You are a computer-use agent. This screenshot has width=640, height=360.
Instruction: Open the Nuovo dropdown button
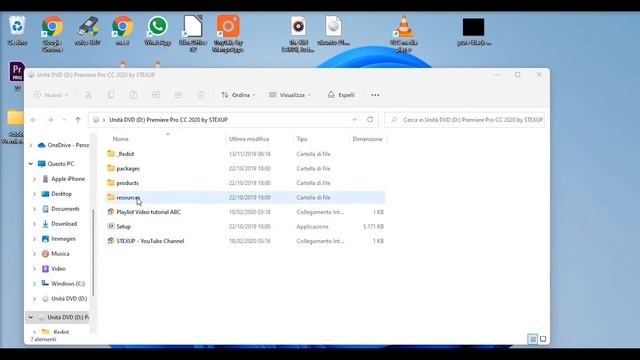pyautogui.click(x=51, y=95)
